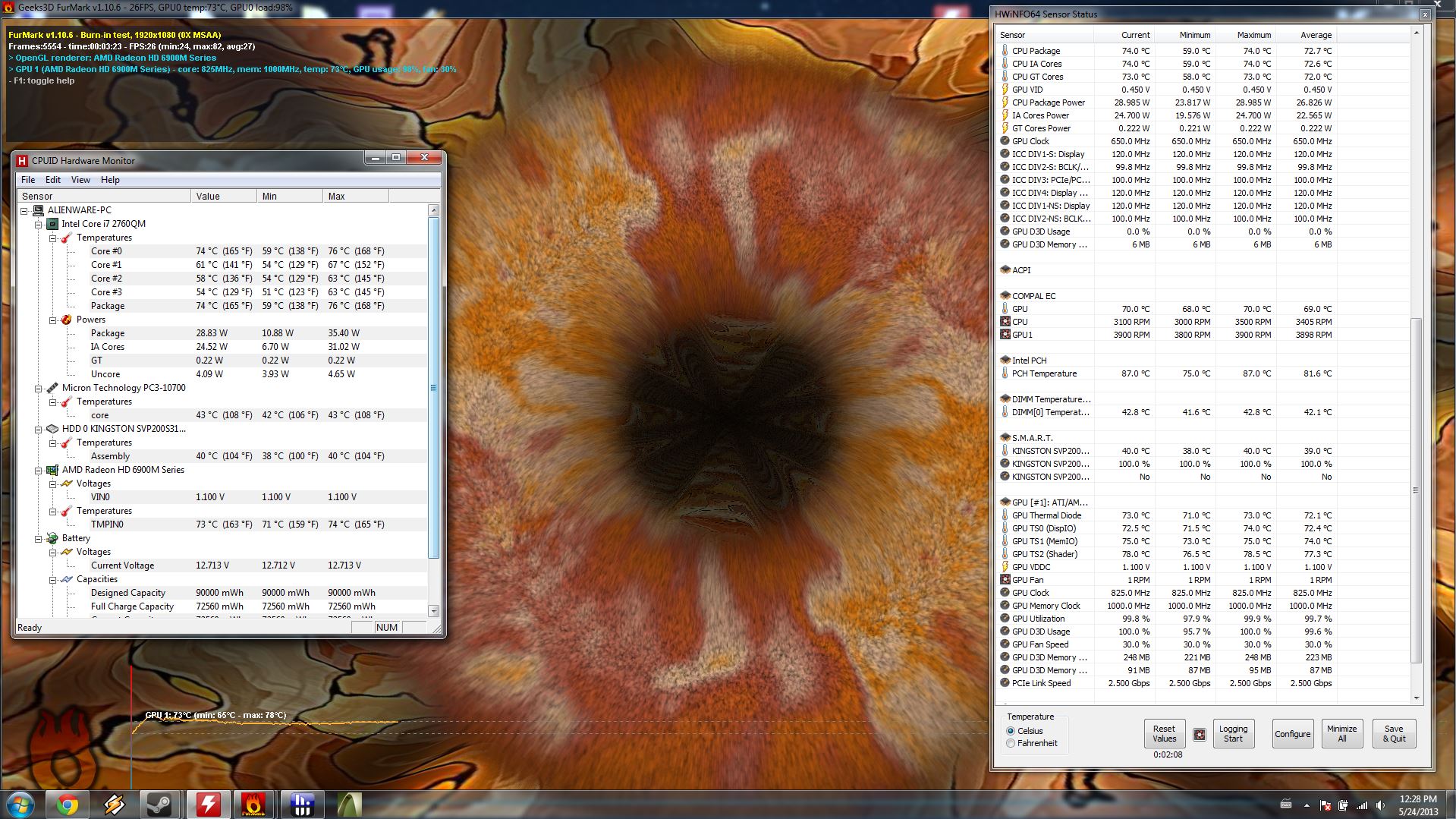
Task: Click the fan control icon in HWiNFO64
Action: coord(1200,735)
